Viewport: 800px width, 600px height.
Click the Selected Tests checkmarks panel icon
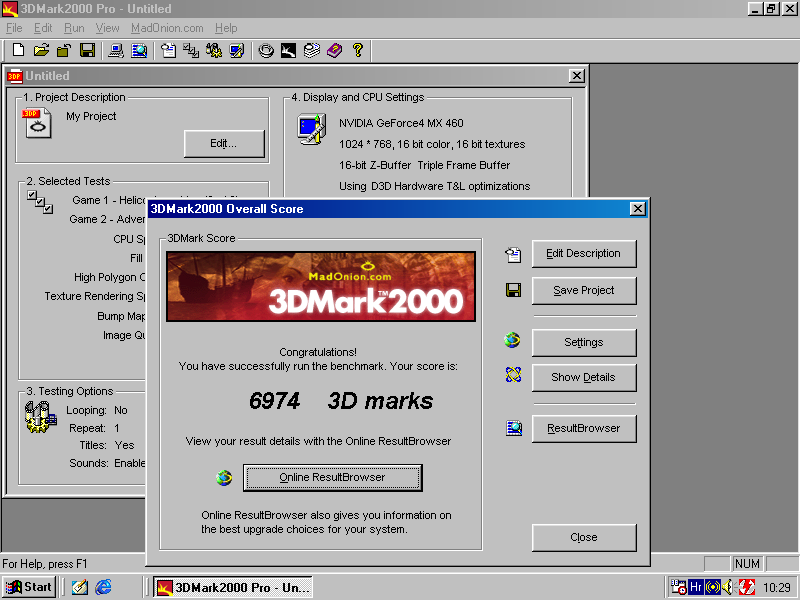click(x=40, y=202)
